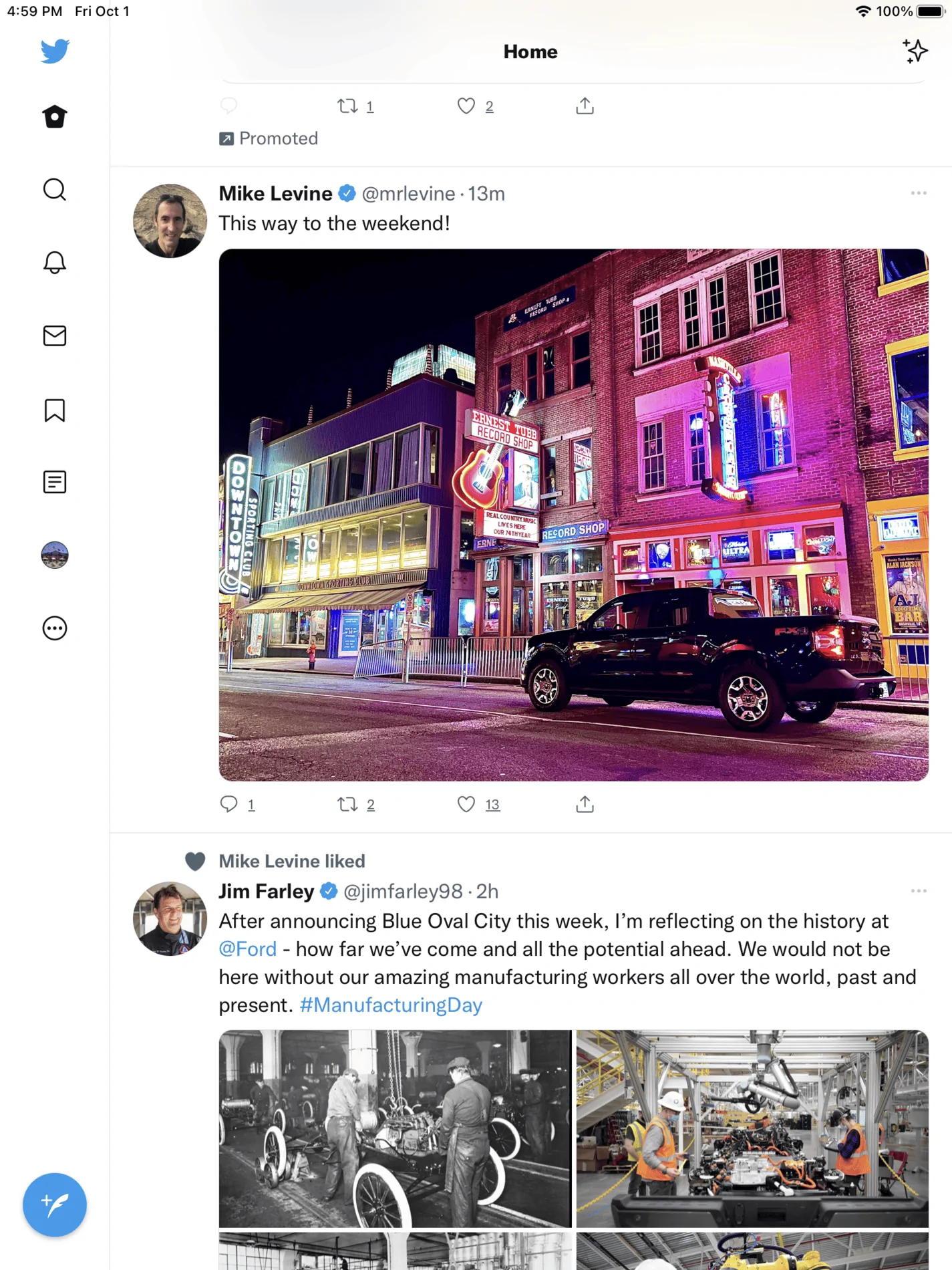The width and height of the screenshot is (952, 1270).
Task: Open Lists icon in sidebar
Action: 55,482
